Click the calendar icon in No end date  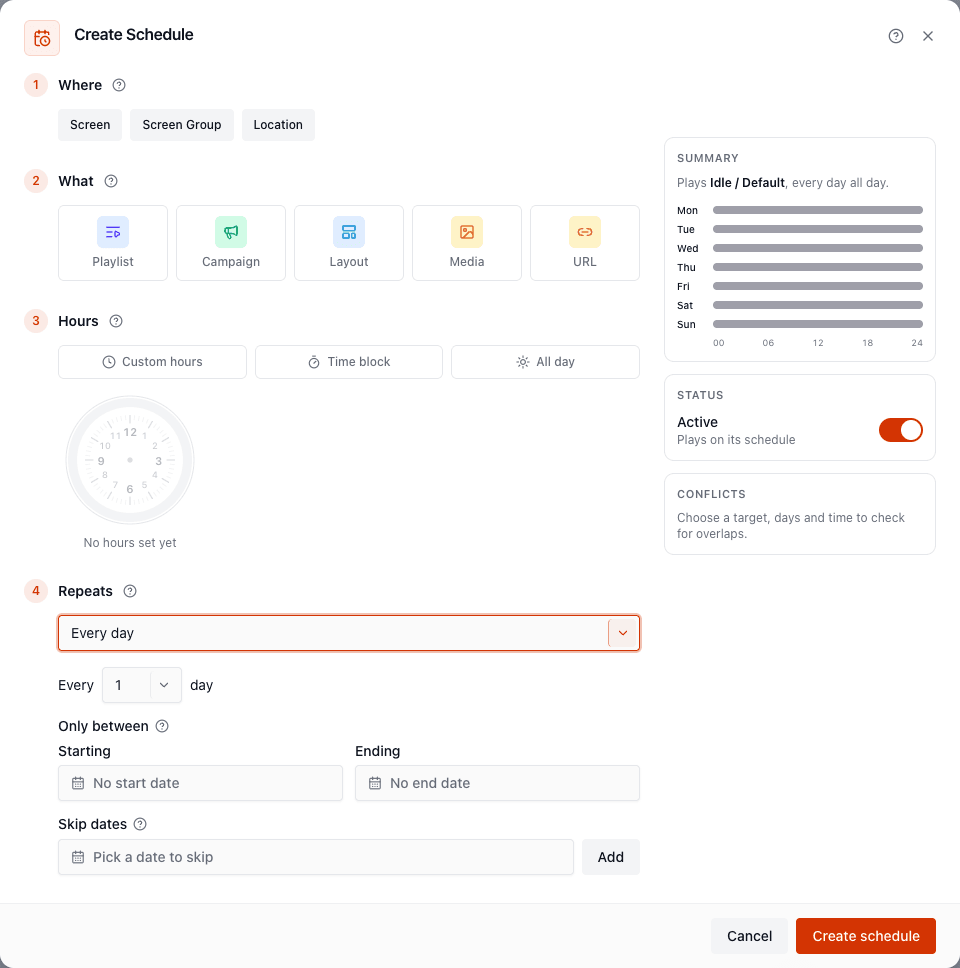pyautogui.click(x=375, y=783)
